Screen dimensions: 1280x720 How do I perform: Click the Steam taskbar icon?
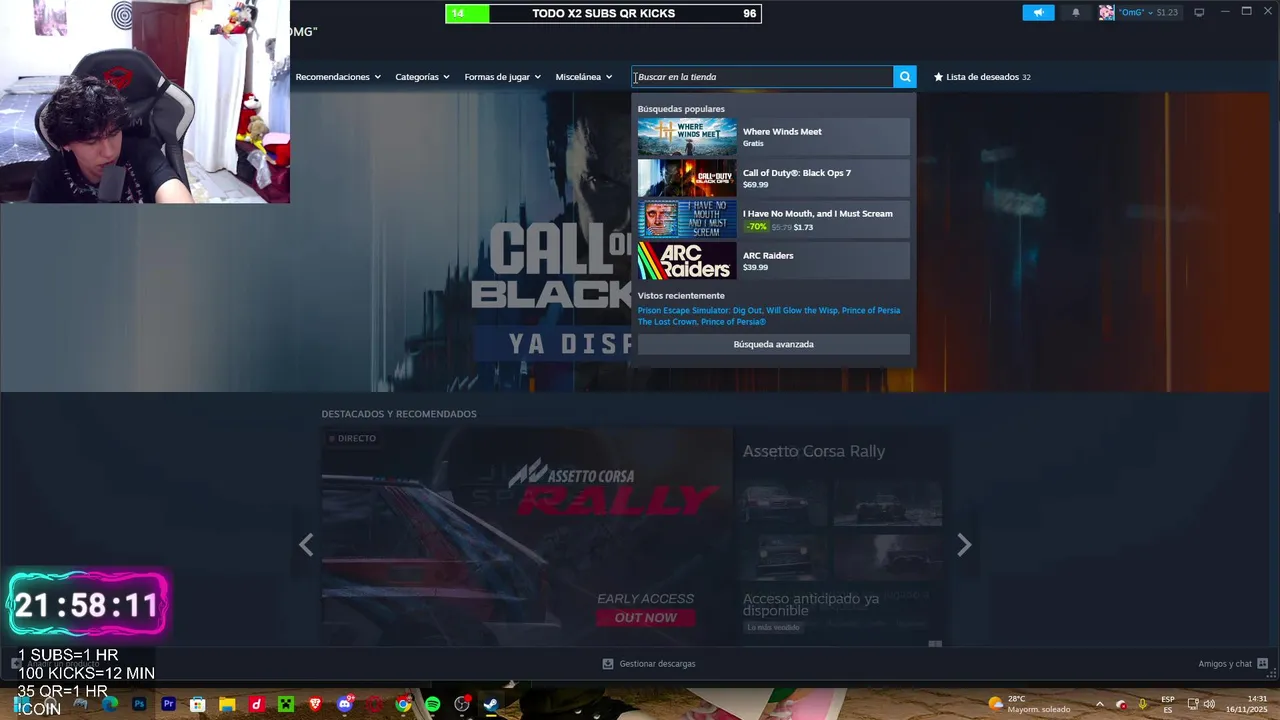(491, 704)
